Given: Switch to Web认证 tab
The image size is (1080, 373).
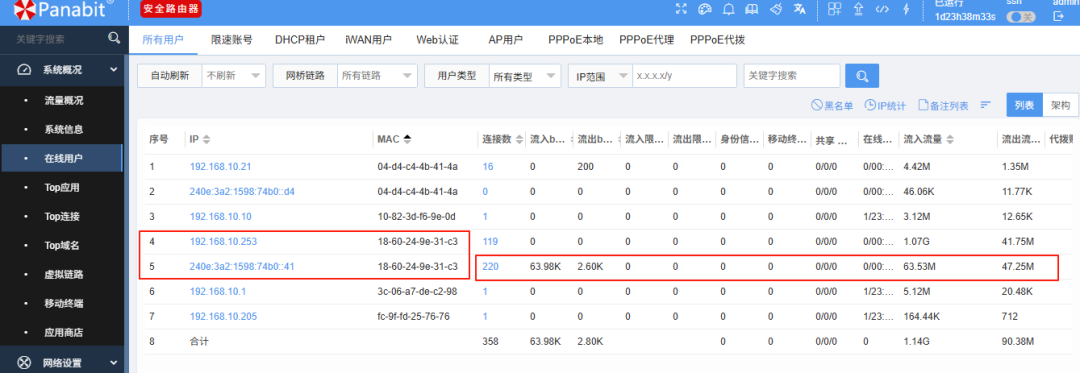Looking at the screenshot, I should tap(437, 40).
